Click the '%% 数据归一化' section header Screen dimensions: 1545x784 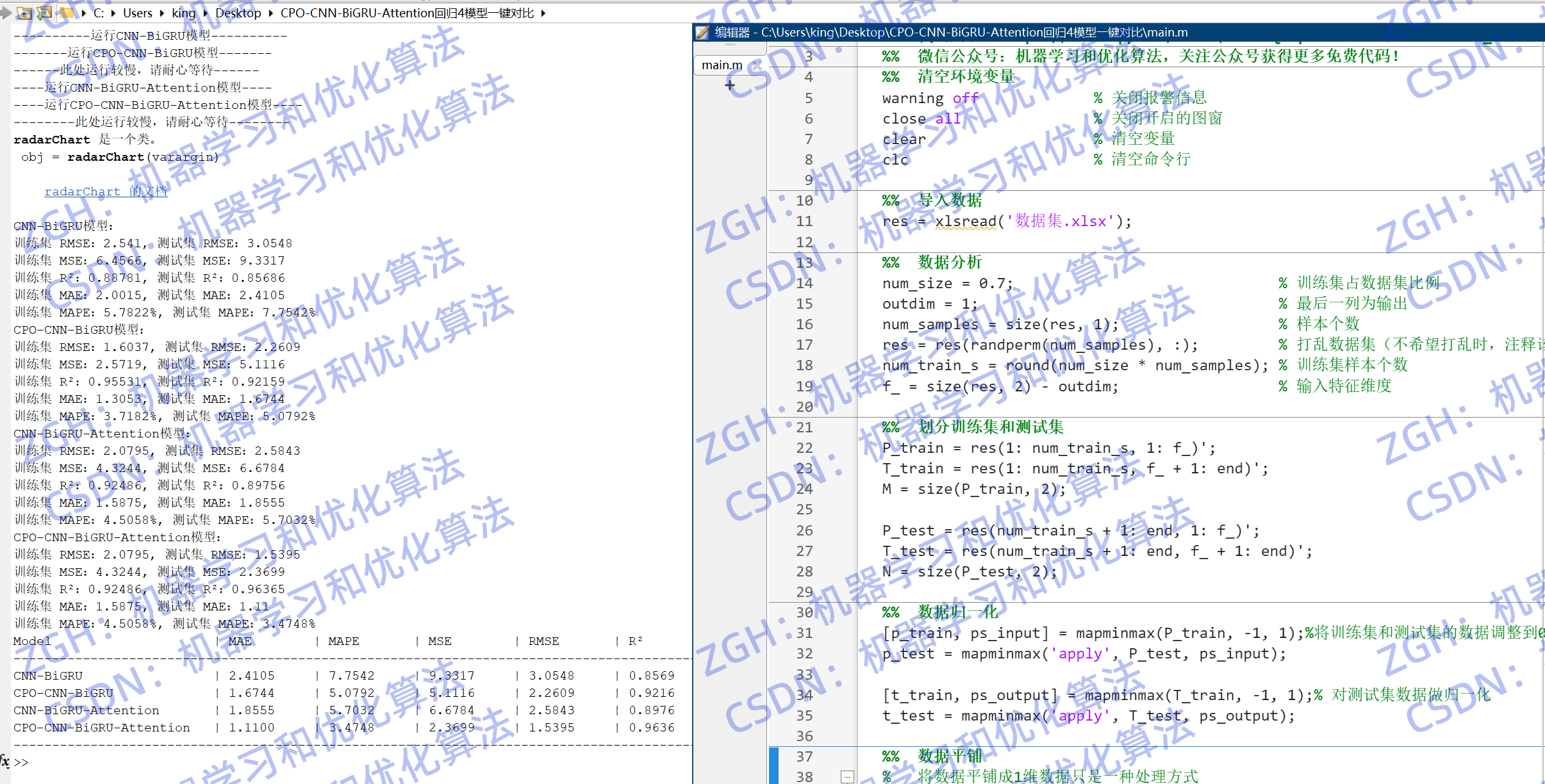click(x=940, y=612)
